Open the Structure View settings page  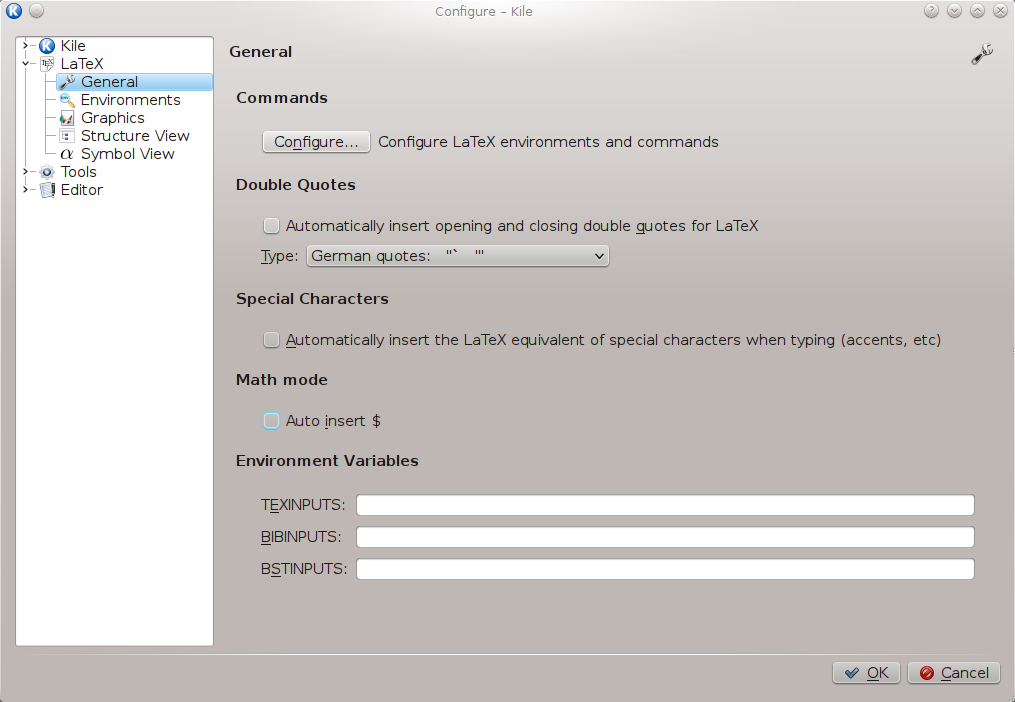135,136
